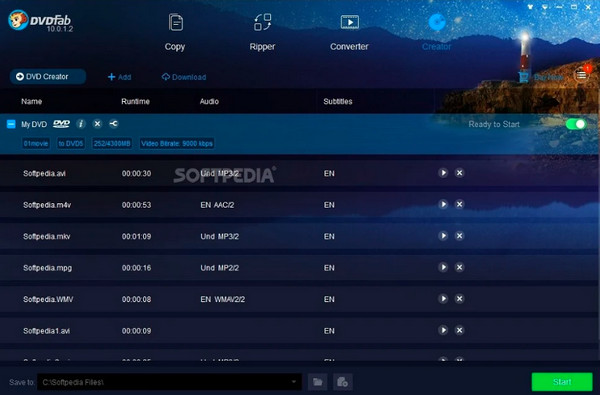Select the Softpedia.WMV file name
Image resolution: width=600 pixels, height=395 pixels.
point(48,299)
